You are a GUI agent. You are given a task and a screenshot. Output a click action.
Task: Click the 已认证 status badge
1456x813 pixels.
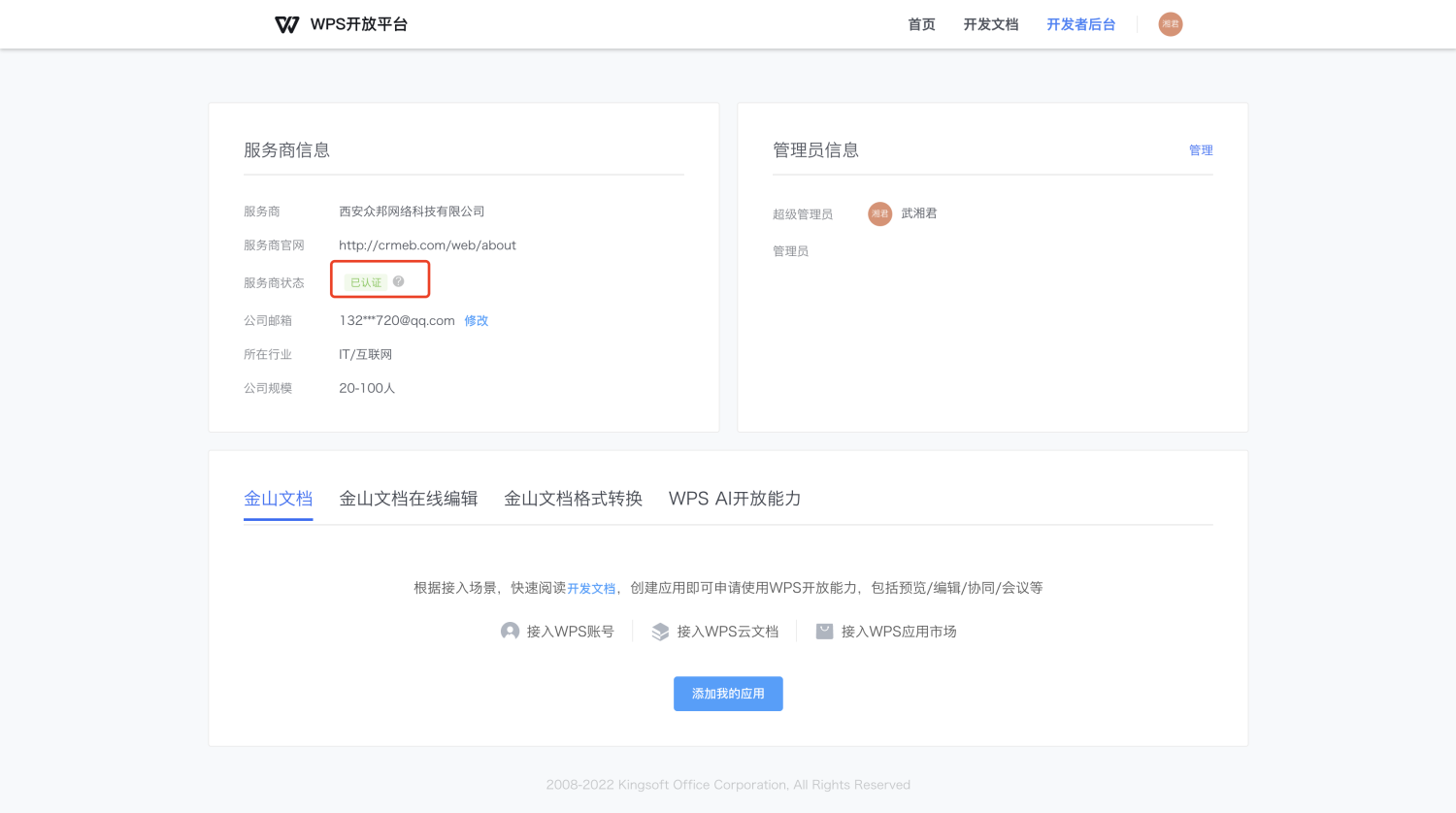coord(366,282)
